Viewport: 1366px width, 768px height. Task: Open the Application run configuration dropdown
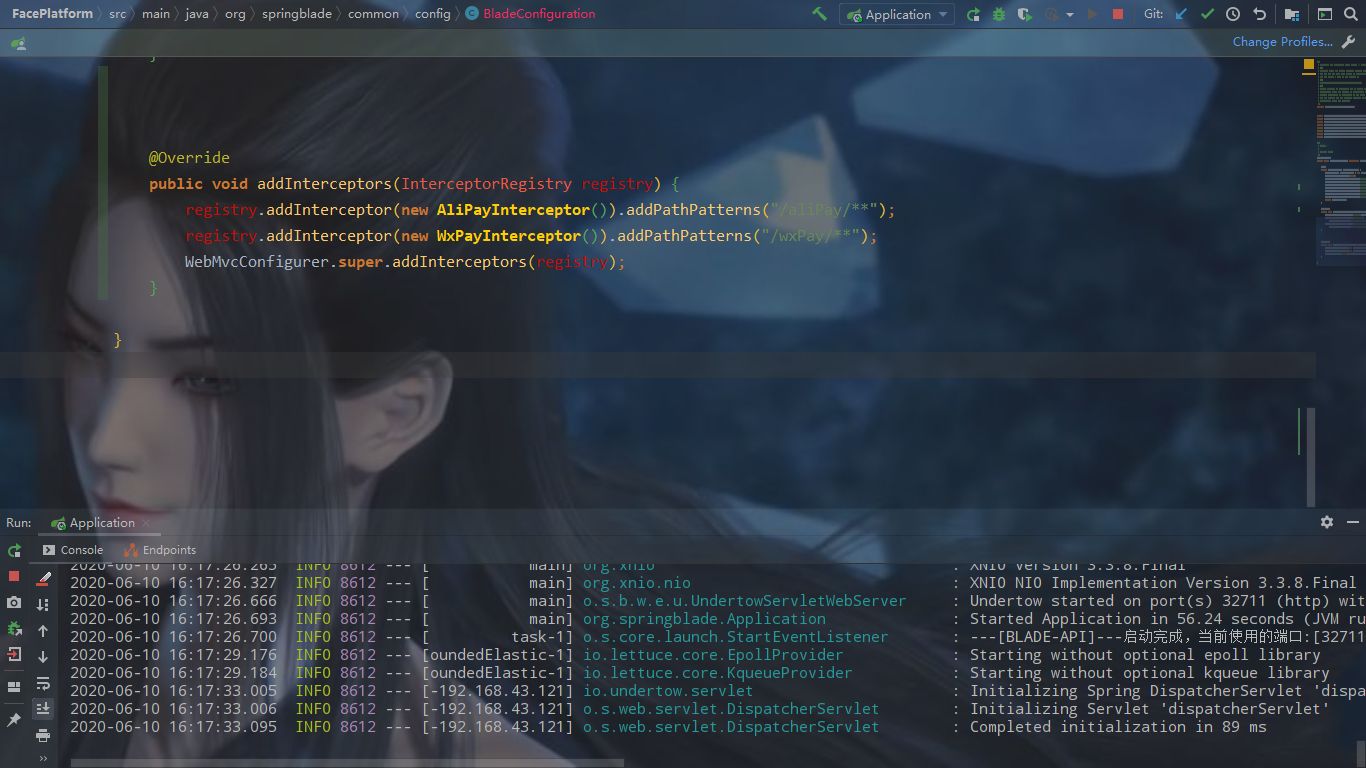tap(897, 15)
